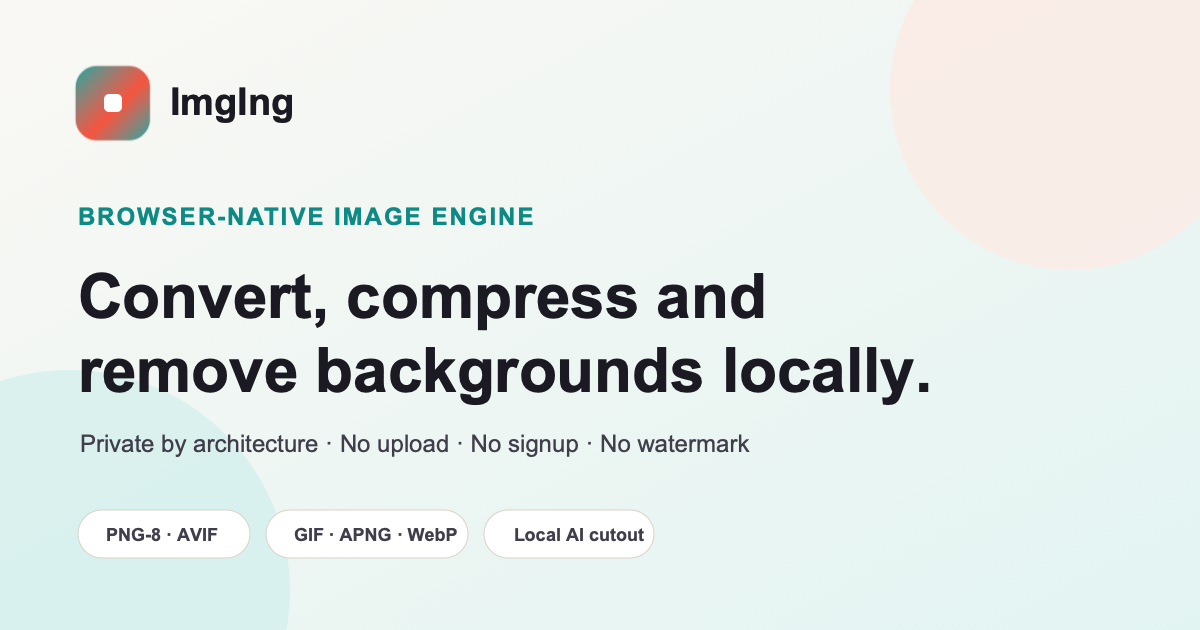Click the headline line "remove backgrounds locally."

(505, 374)
